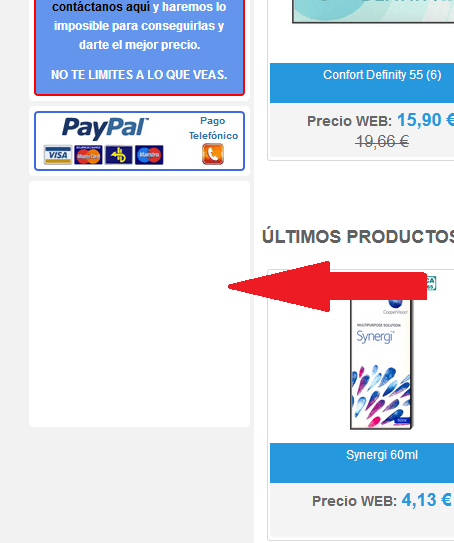Click the orange telephone payment icon
This screenshot has width=454, height=543.
tap(213, 154)
